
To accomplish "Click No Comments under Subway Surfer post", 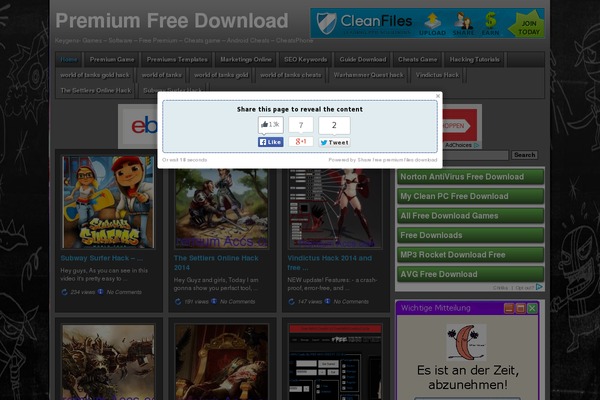I will [x=124, y=292].
